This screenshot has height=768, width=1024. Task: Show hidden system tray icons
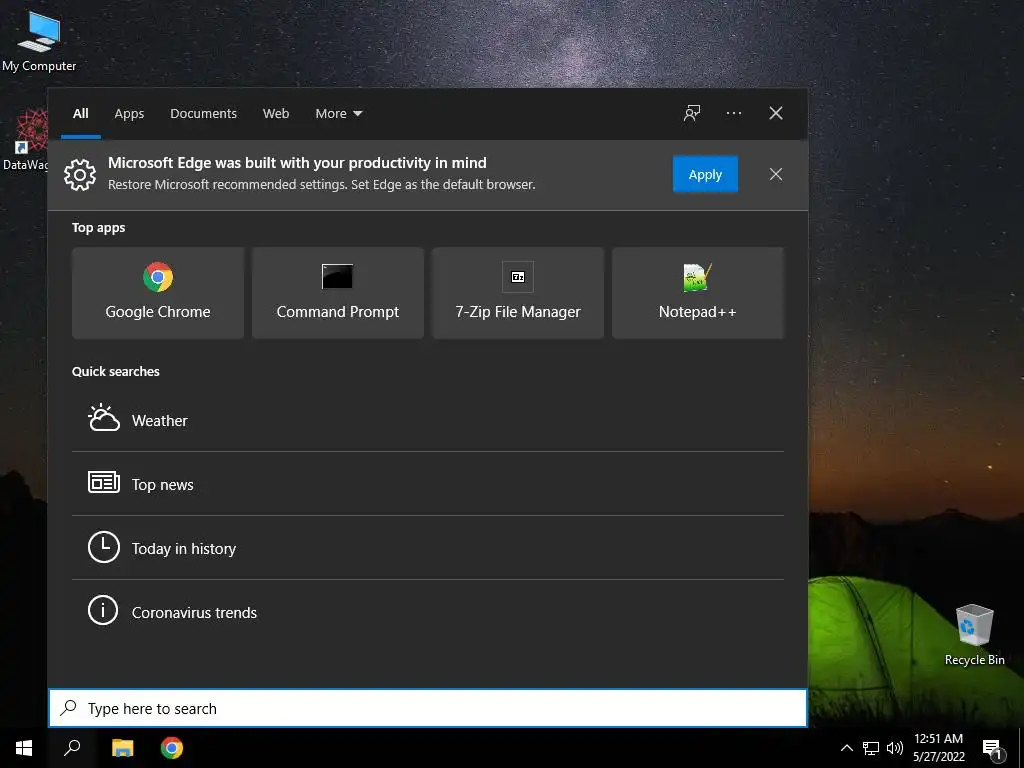click(x=846, y=748)
